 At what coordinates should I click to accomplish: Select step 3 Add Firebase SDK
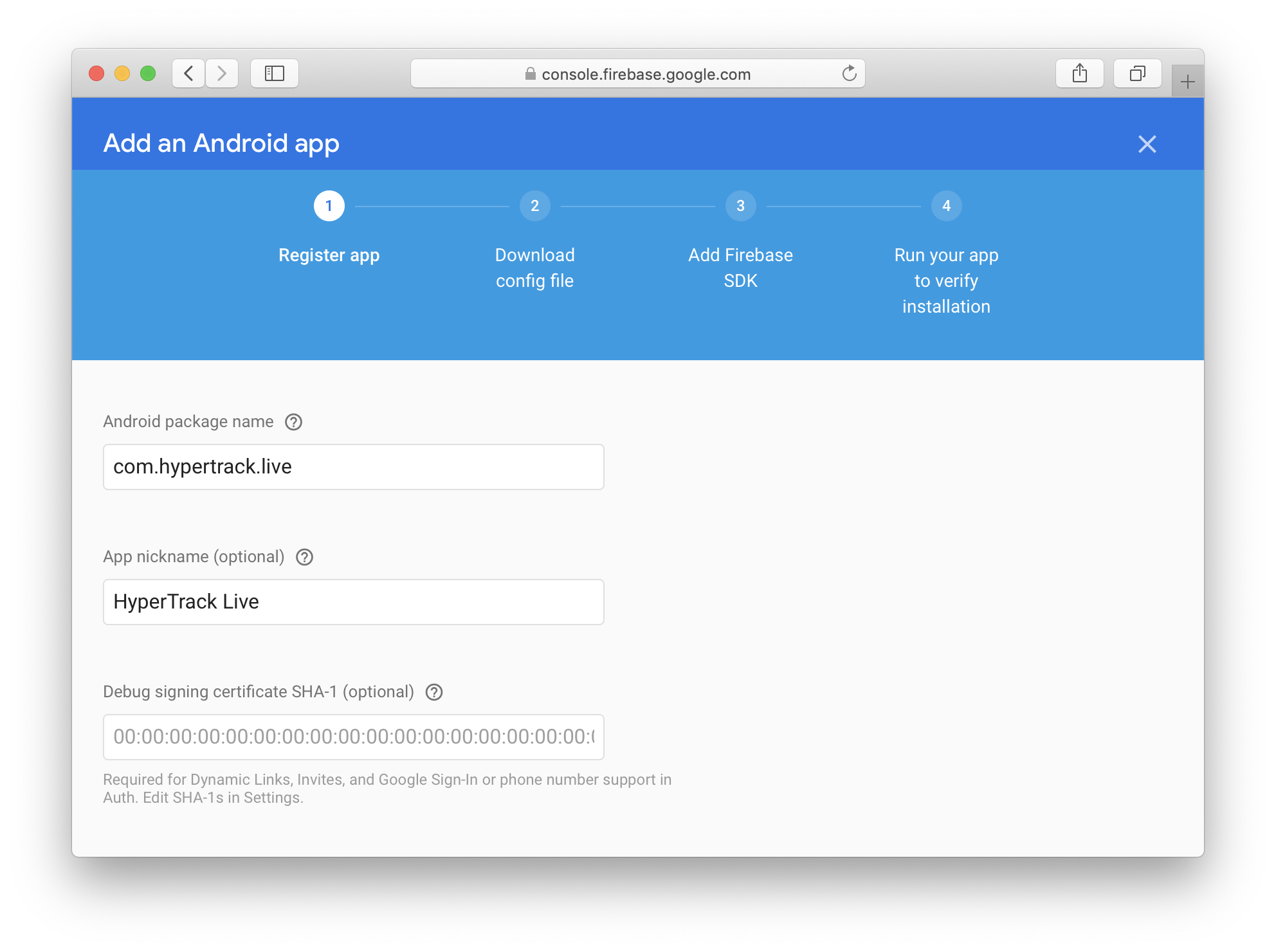(x=740, y=206)
